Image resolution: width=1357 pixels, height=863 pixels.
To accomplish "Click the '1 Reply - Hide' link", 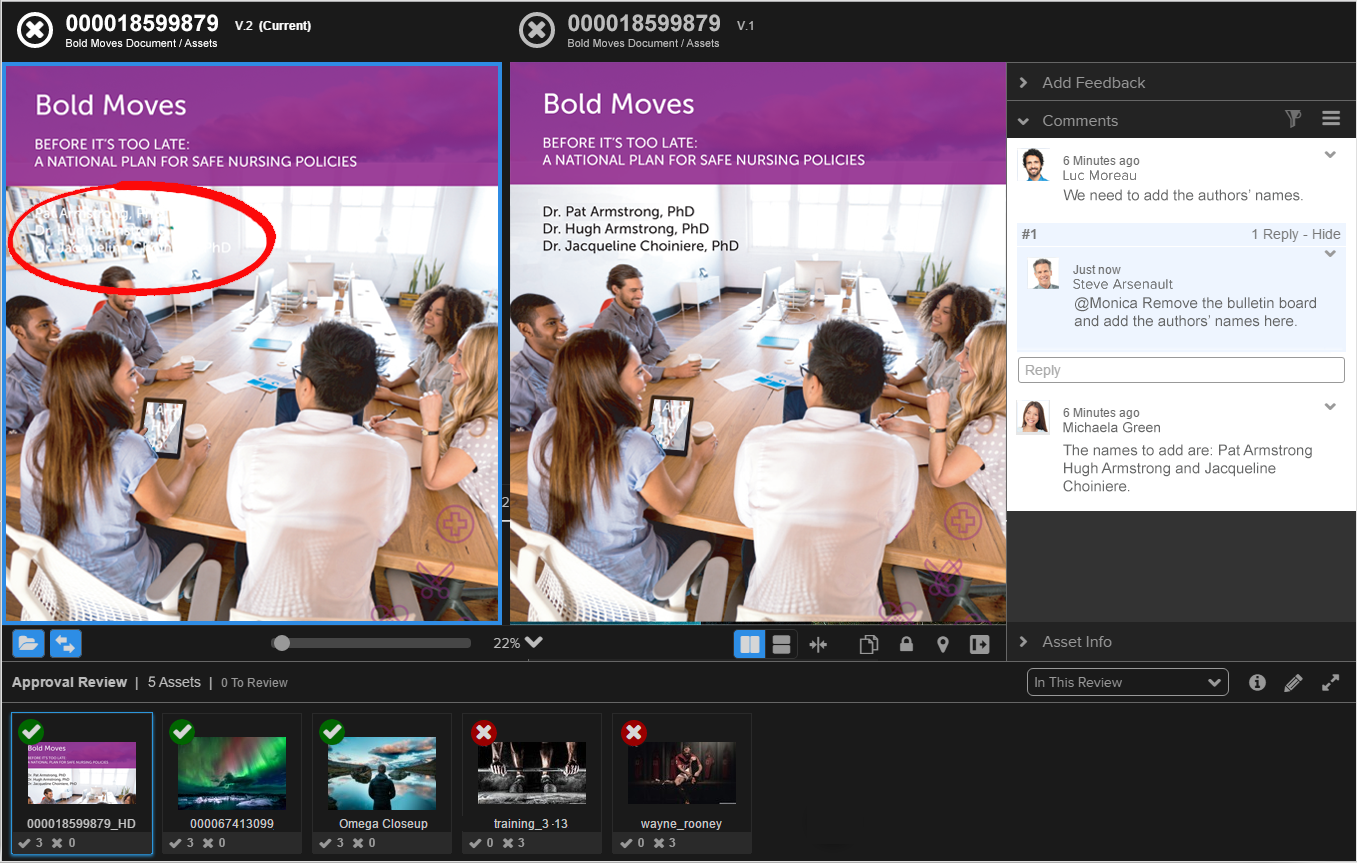I will click(x=1295, y=234).
